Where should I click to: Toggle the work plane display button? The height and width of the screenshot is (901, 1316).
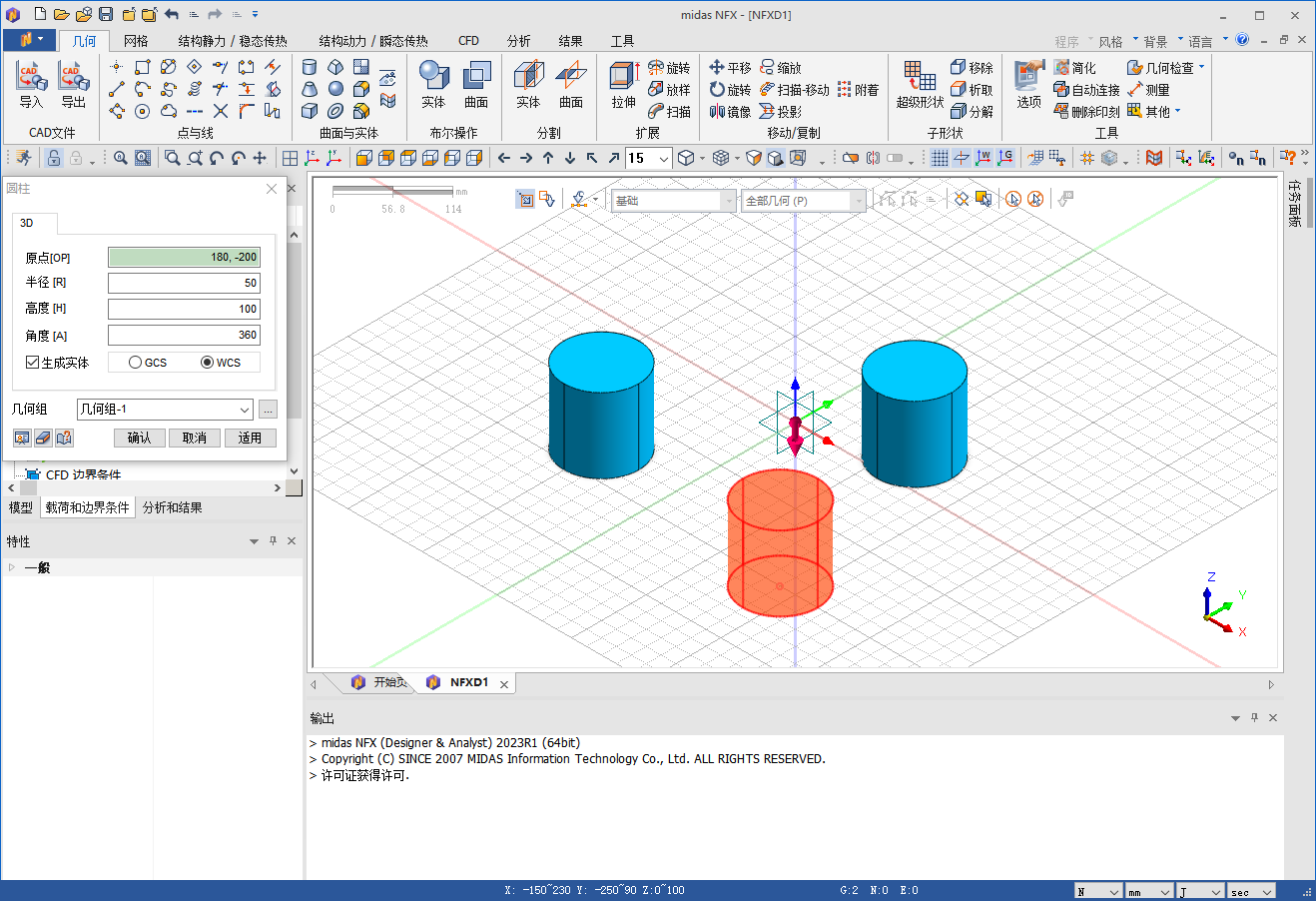pos(962,158)
